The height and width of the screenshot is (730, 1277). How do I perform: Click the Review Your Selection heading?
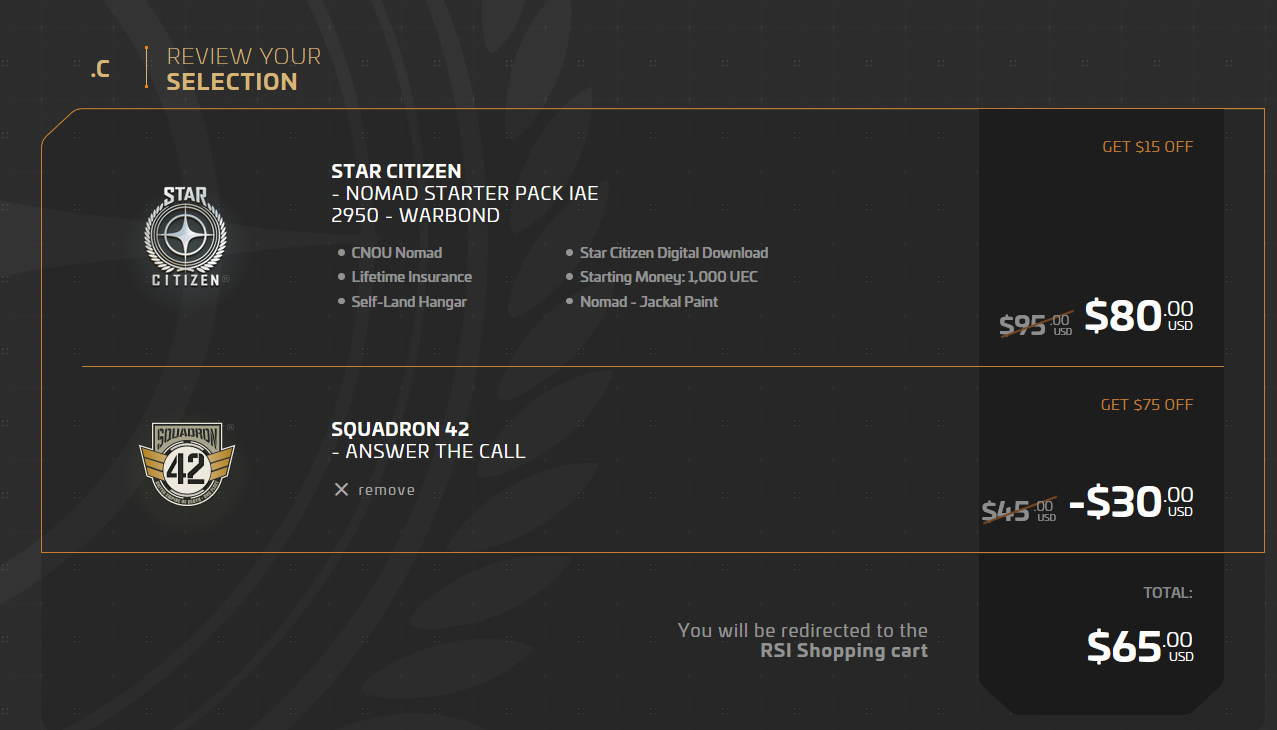coord(243,69)
